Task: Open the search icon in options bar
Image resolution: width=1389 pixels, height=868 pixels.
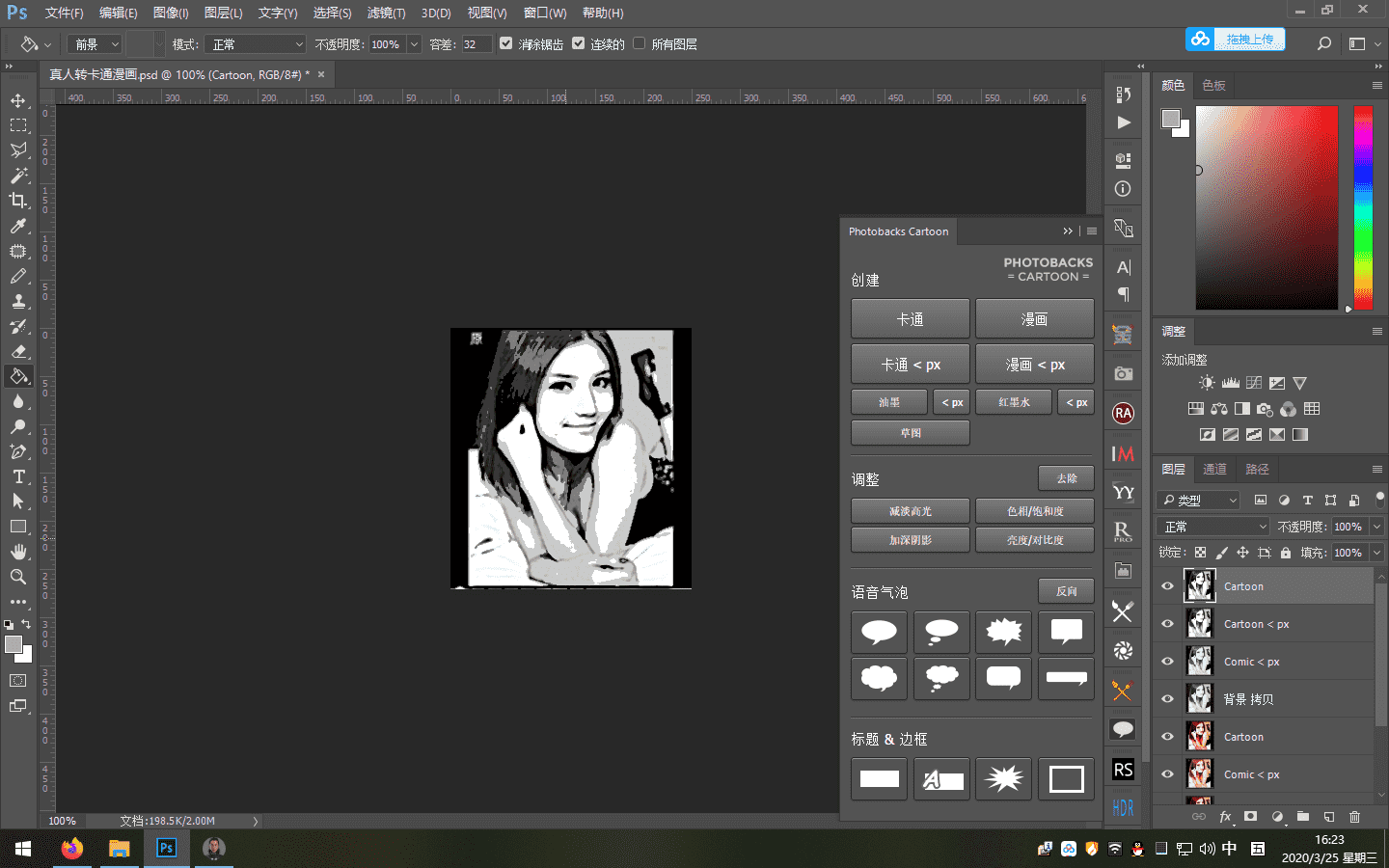Action: pyautogui.click(x=1324, y=43)
